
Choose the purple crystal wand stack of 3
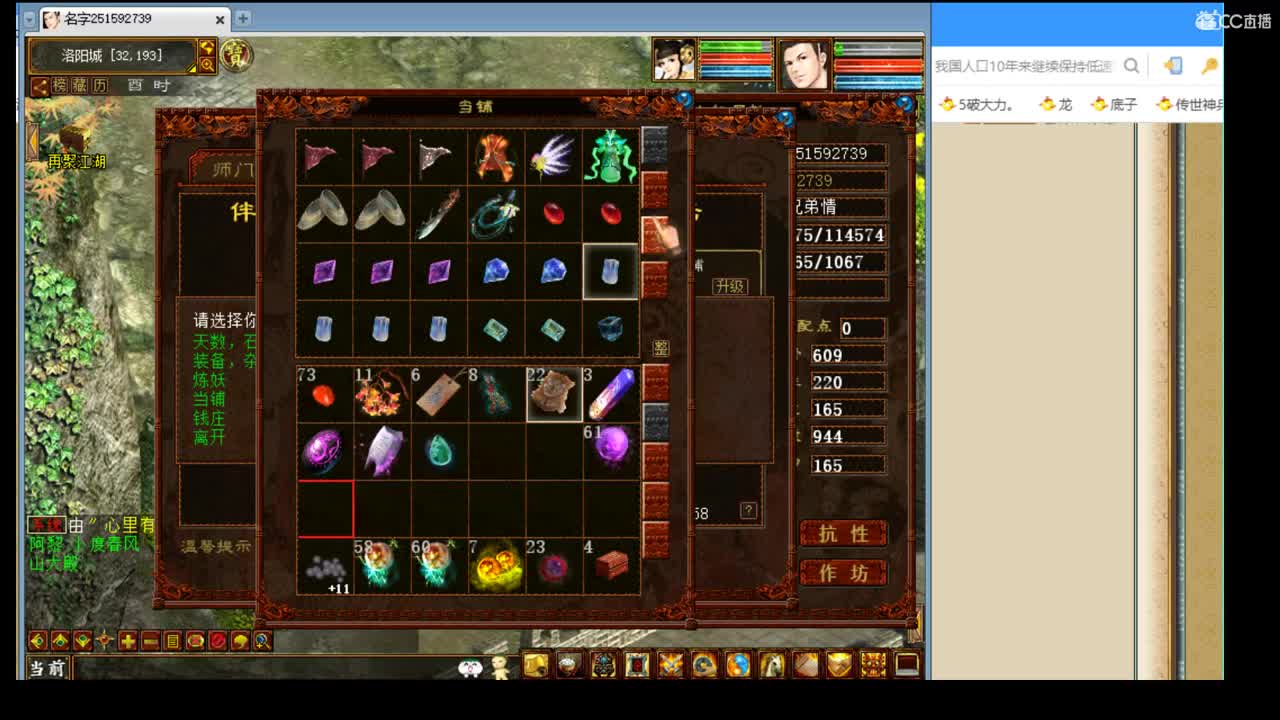tap(610, 394)
